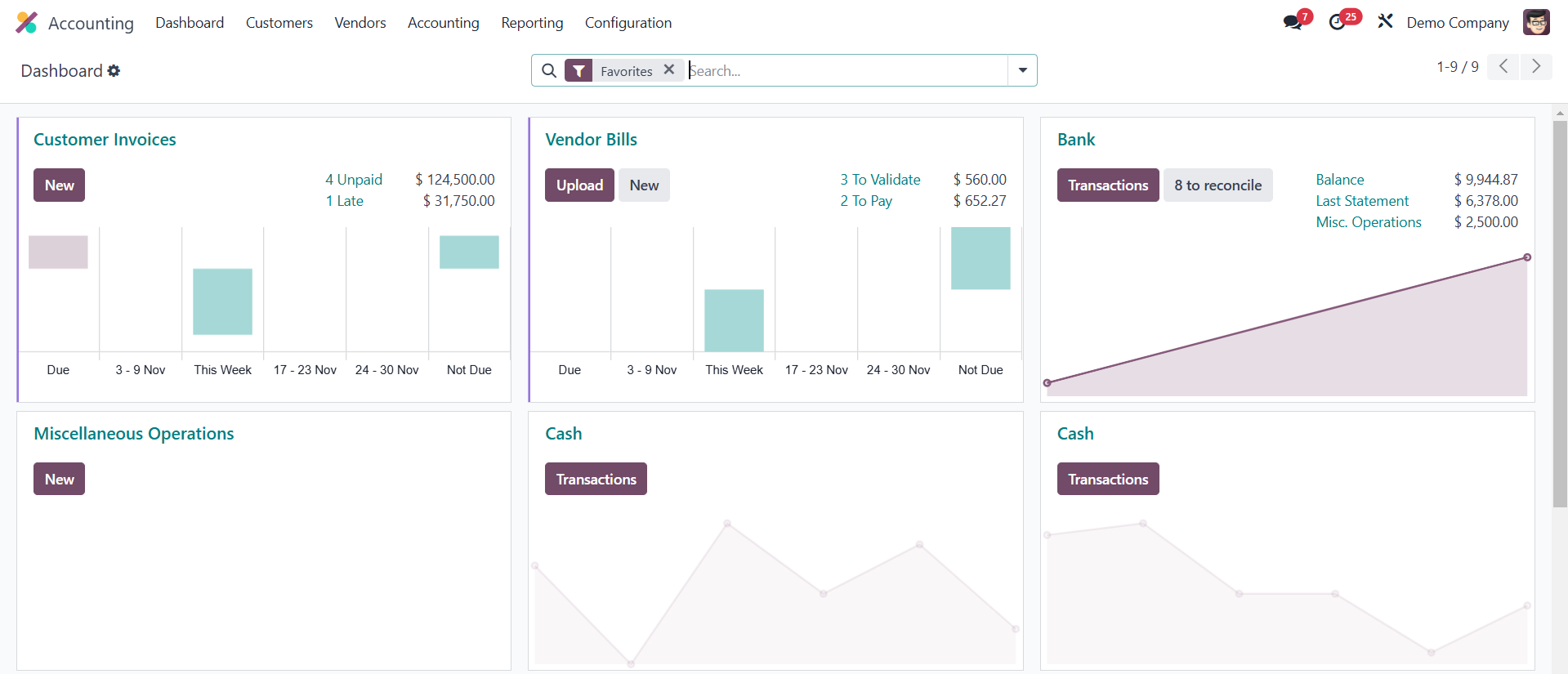Click the Accounting app logo icon

(26, 23)
